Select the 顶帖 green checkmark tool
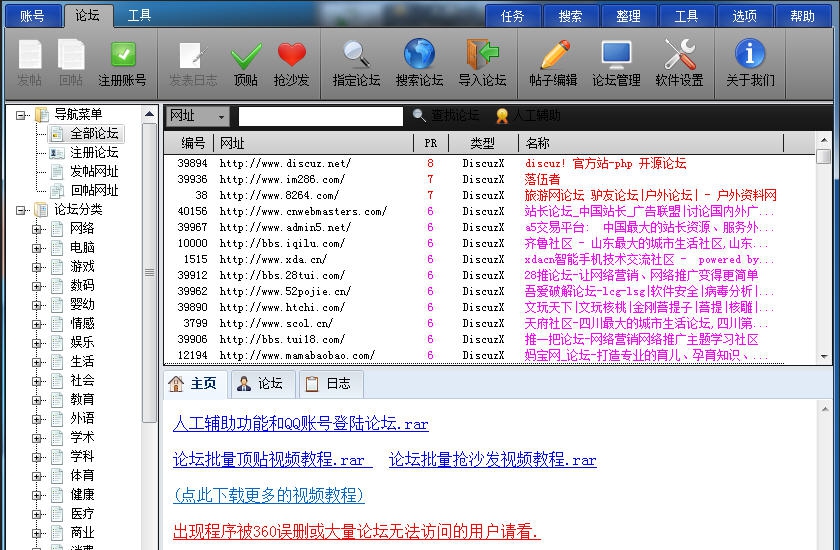The height and width of the screenshot is (550, 840). [x=246, y=63]
